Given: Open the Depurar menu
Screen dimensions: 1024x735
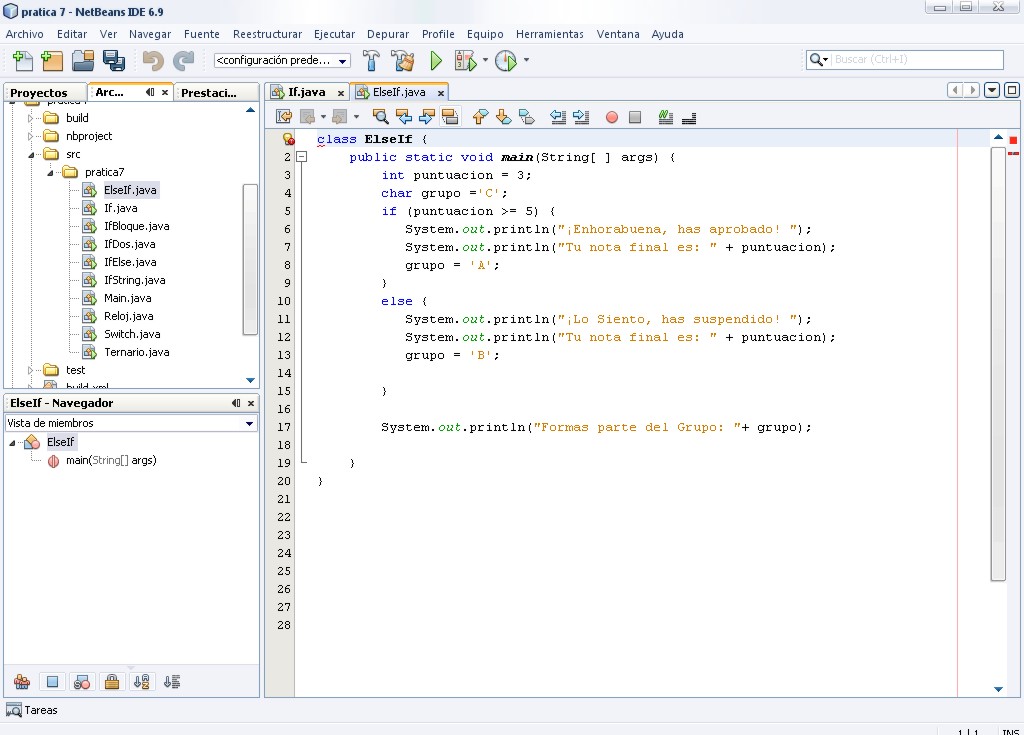Looking at the screenshot, I should (x=388, y=33).
